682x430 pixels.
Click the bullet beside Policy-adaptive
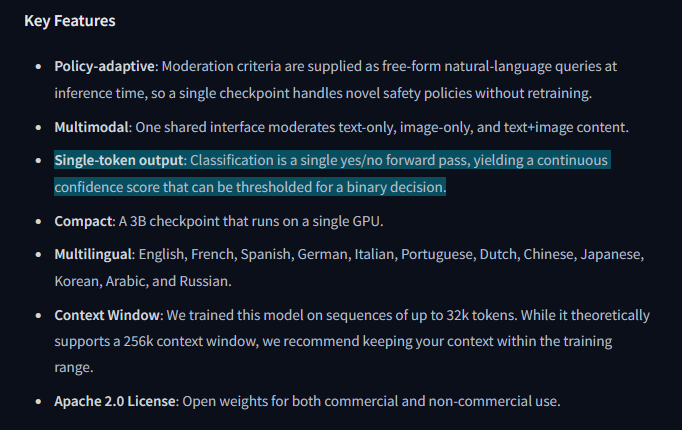38,67
